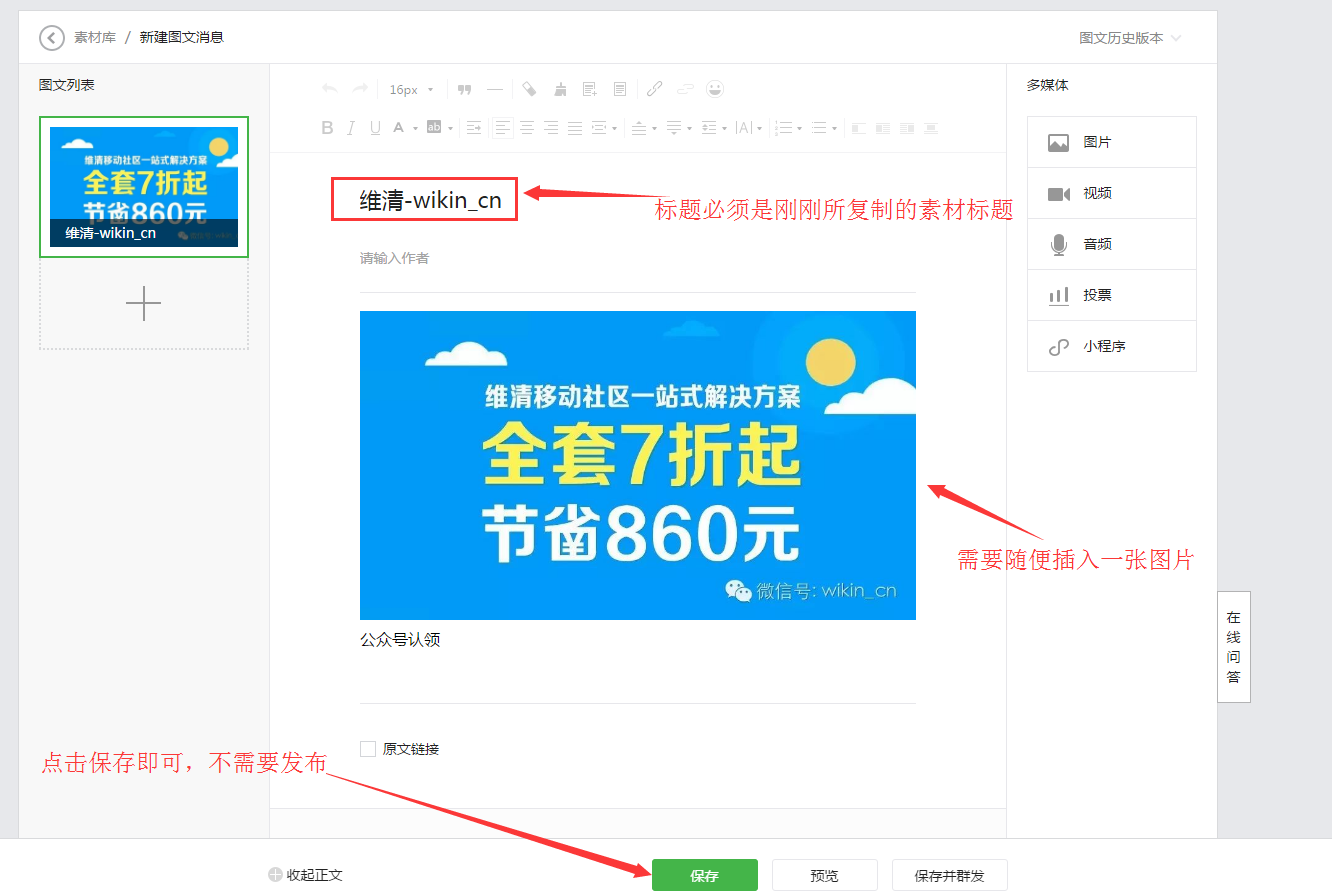Image resolution: width=1332 pixels, height=896 pixels.
Task: Remove hyperlink with the unlink icon
Action: click(x=685, y=89)
